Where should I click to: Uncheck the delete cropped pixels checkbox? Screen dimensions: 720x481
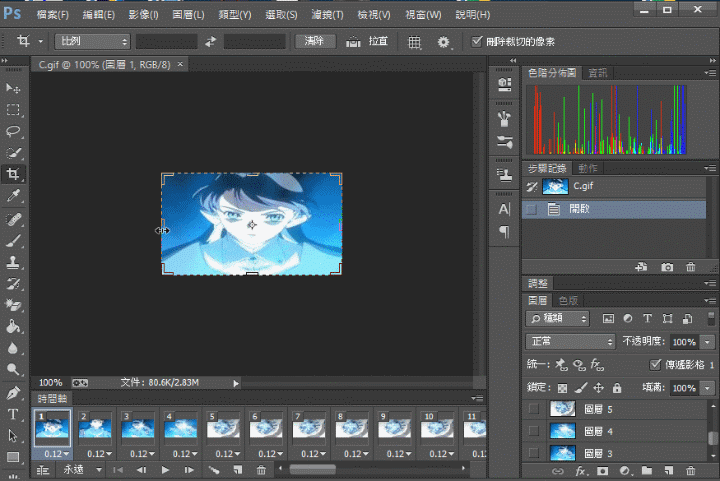pyautogui.click(x=476, y=42)
